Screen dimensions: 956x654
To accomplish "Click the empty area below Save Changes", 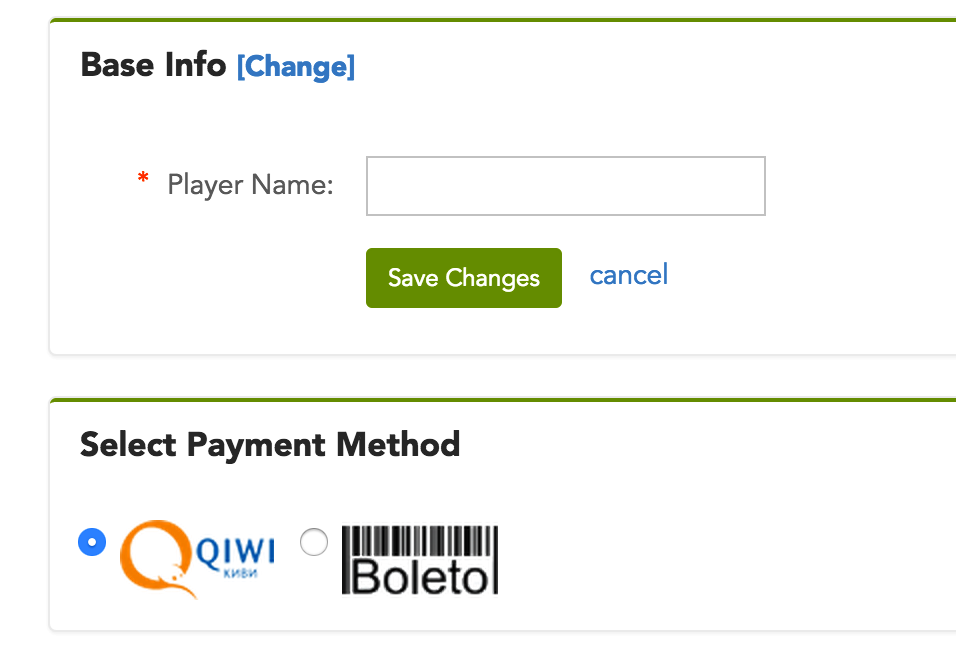I will click(464, 332).
